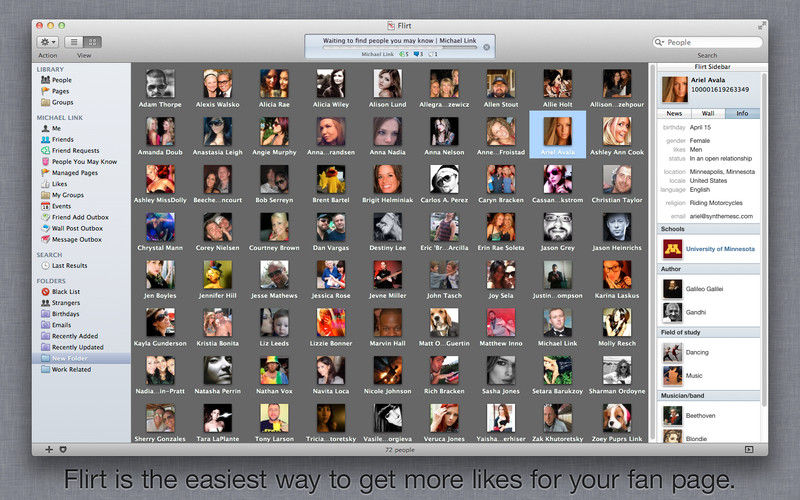Image resolution: width=800 pixels, height=500 pixels.
Task: Switch to the News tab
Action: tap(674, 113)
